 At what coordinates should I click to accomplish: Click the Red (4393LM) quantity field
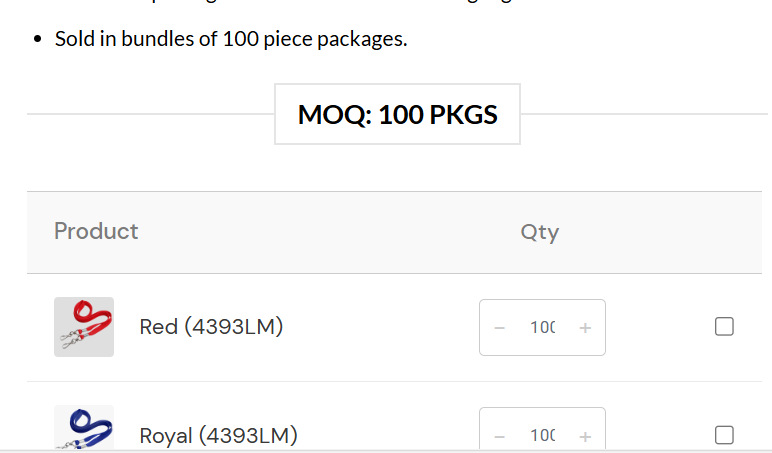coord(542,327)
